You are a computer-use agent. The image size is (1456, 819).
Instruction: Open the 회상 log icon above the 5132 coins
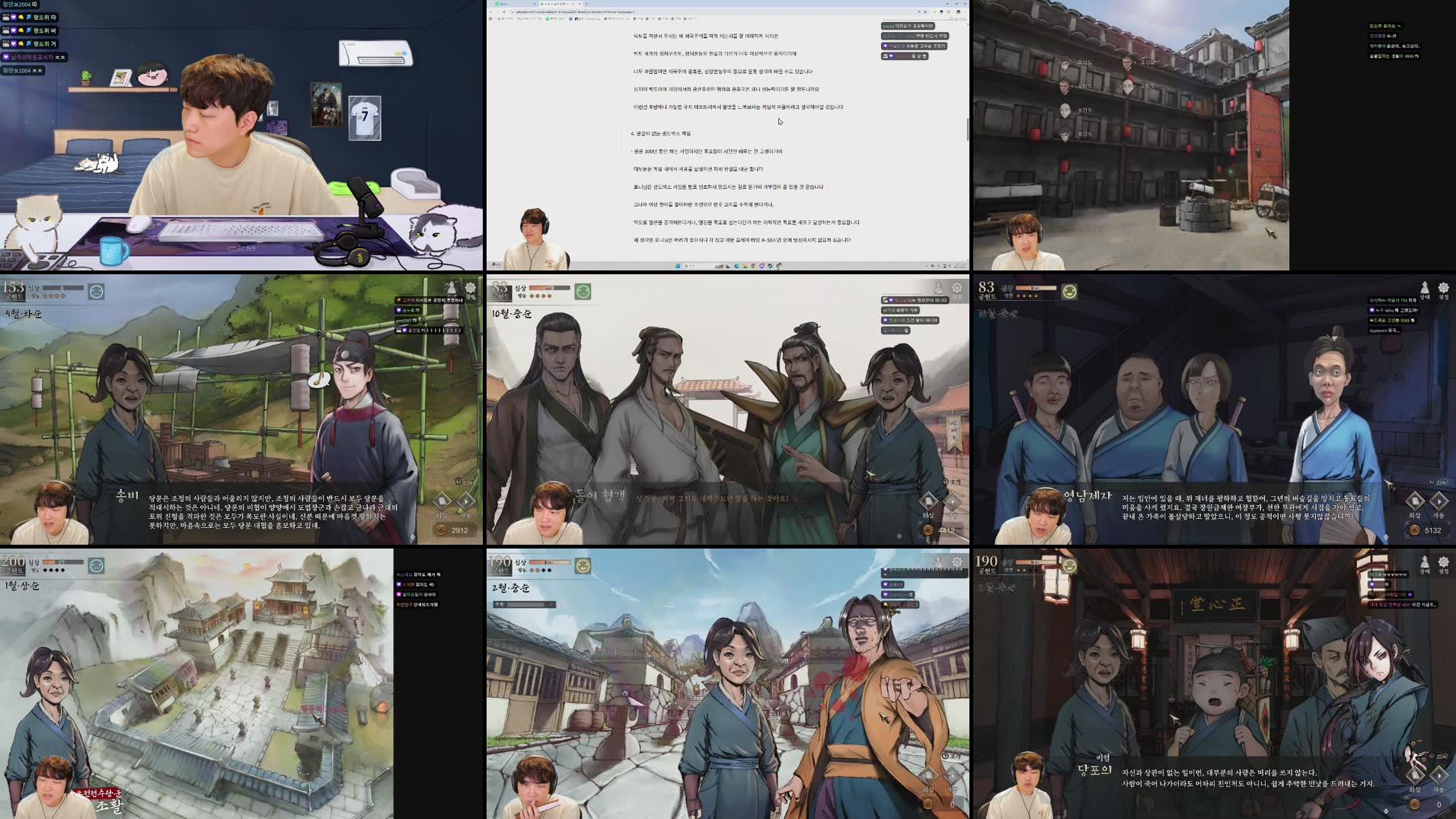click(x=1415, y=501)
